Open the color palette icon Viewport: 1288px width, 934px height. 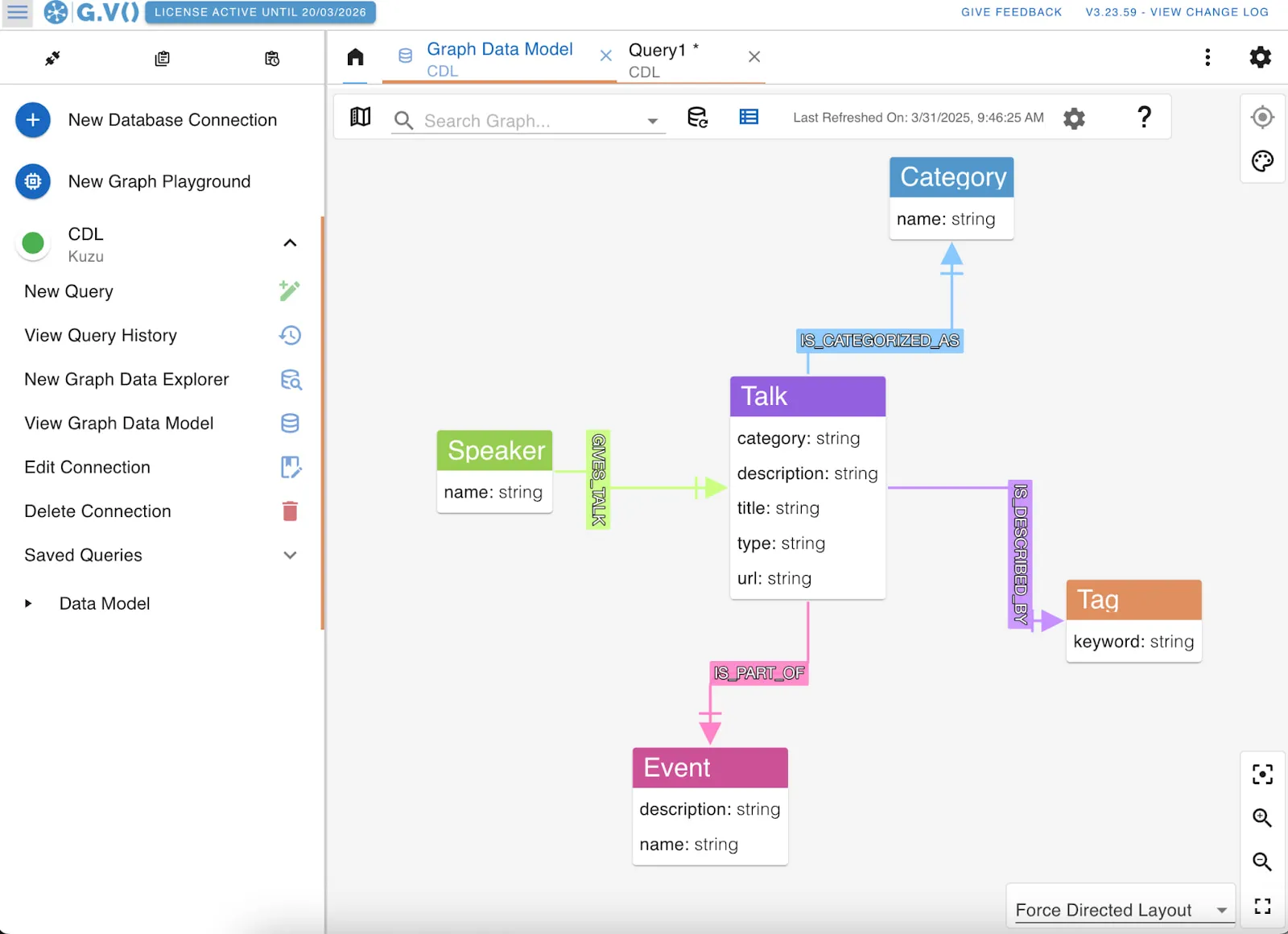pos(1262,161)
